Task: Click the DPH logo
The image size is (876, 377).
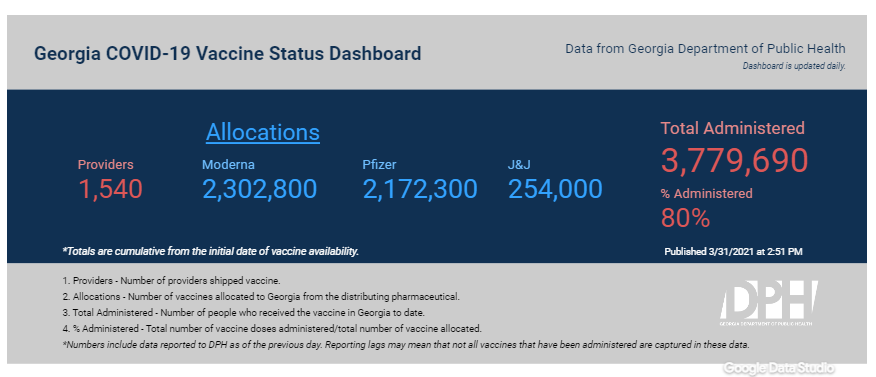Action: click(768, 303)
